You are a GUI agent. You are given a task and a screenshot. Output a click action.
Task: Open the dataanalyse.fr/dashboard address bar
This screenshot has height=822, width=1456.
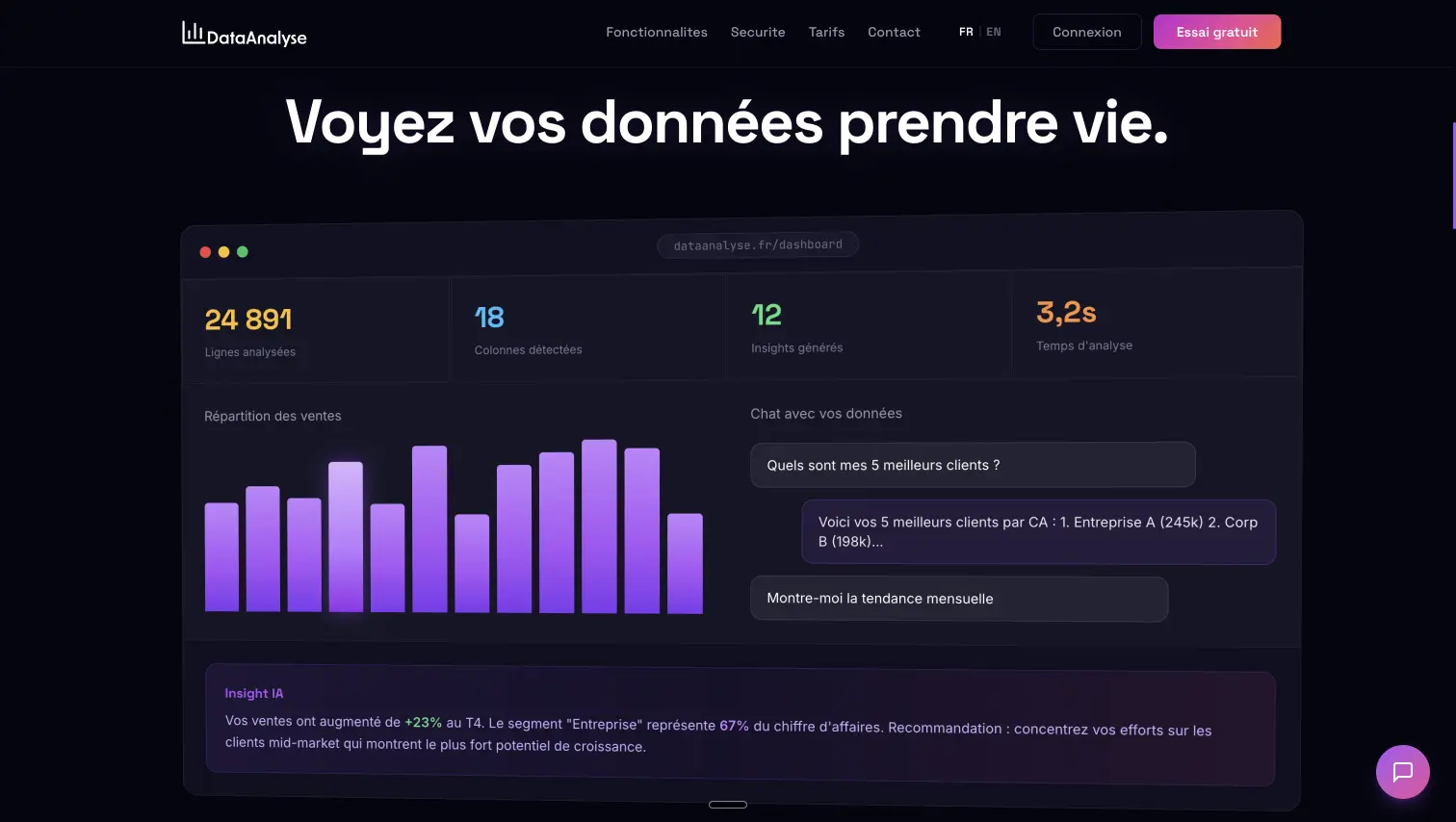(758, 244)
